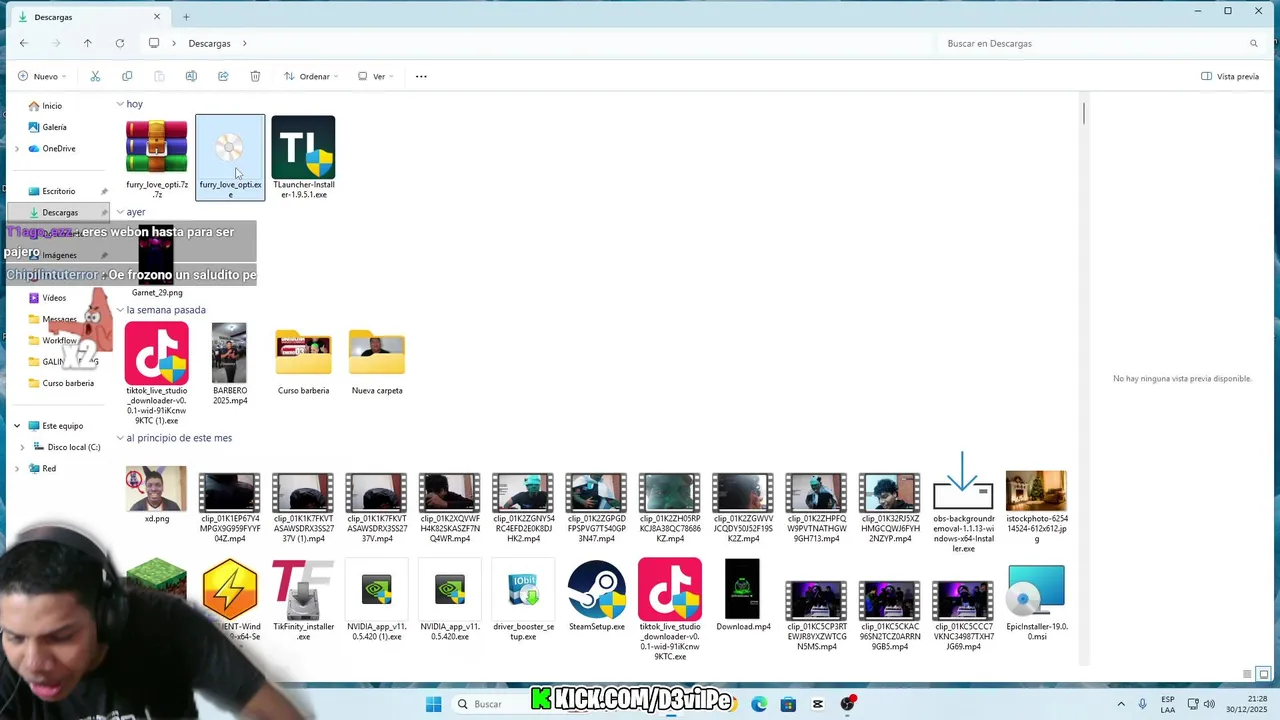Open Galería in the sidebar
1280x720 pixels.
pyautogui.click(x=47, y=127)
